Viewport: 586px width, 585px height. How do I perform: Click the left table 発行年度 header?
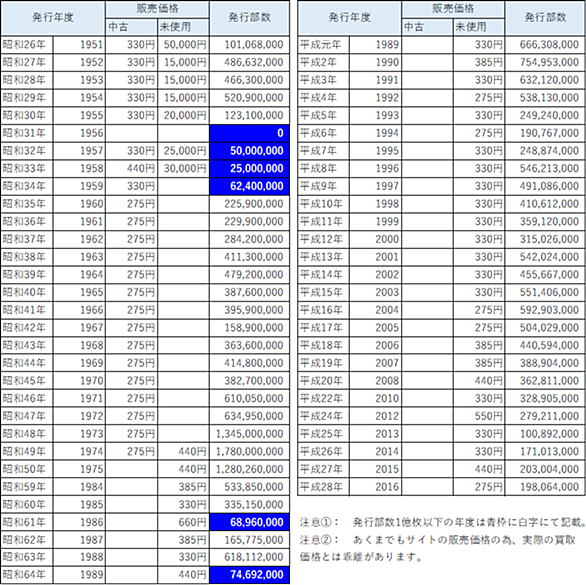coord(53,18)
